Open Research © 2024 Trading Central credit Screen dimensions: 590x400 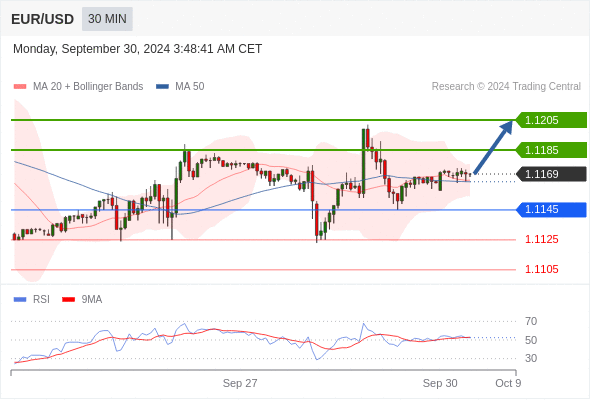506,87
